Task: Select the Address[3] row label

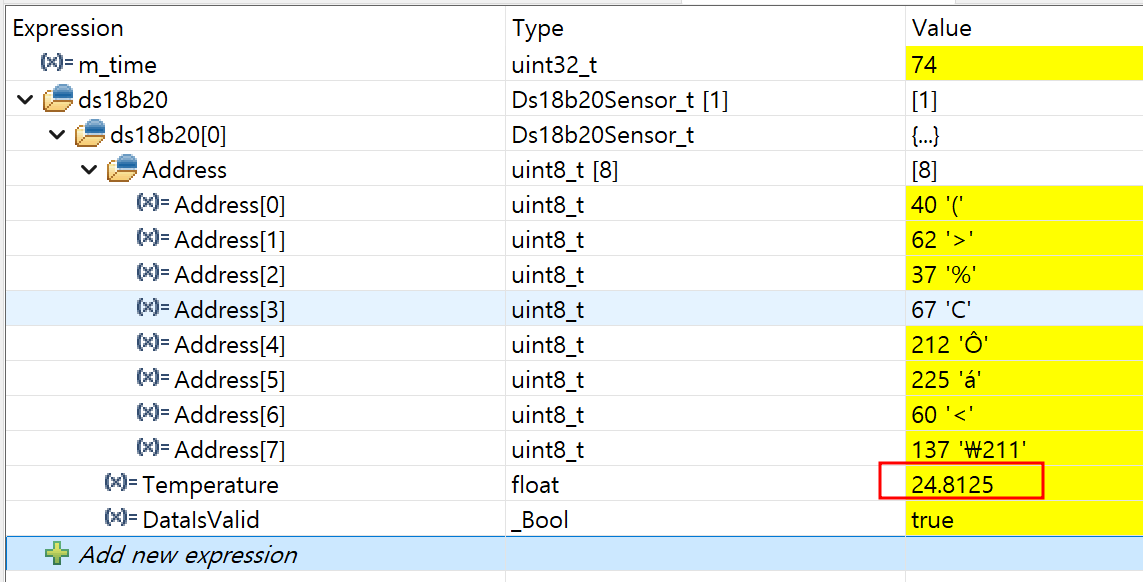Action: click(230, 311)
